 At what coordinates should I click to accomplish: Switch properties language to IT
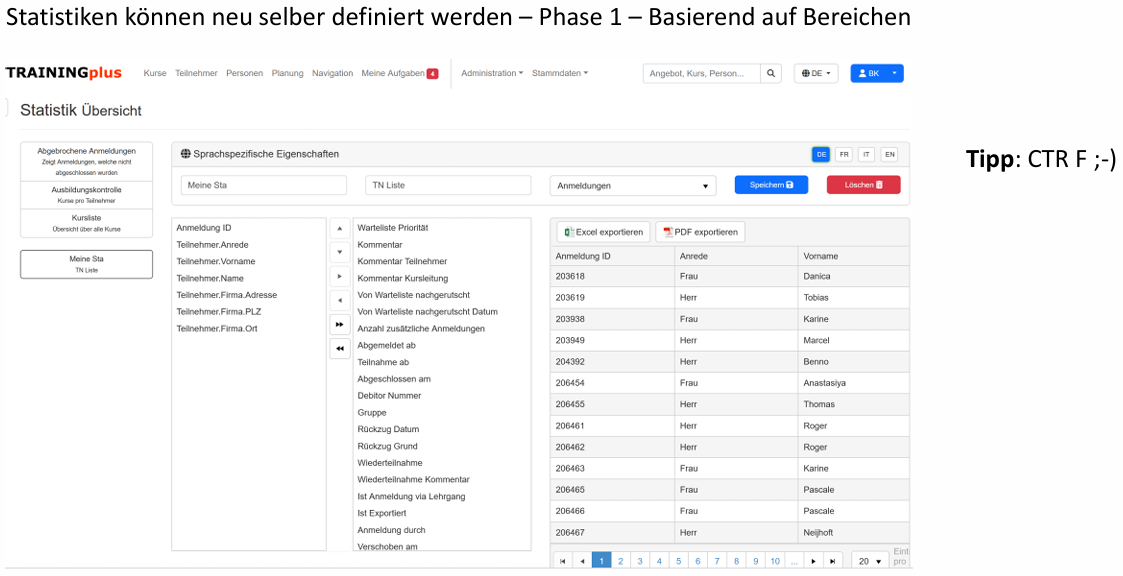pos(866,154)
